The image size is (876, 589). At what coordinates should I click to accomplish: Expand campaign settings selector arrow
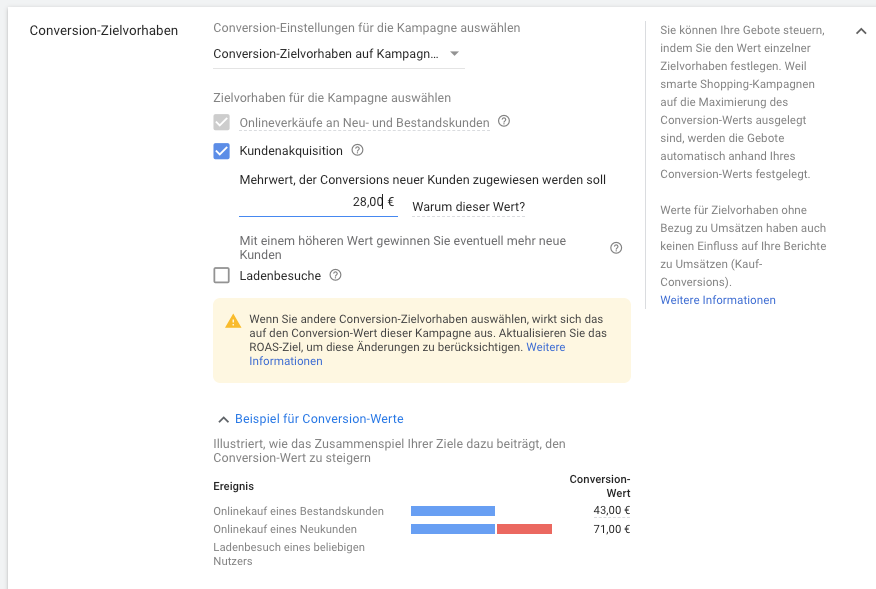[x=454, y=55]
